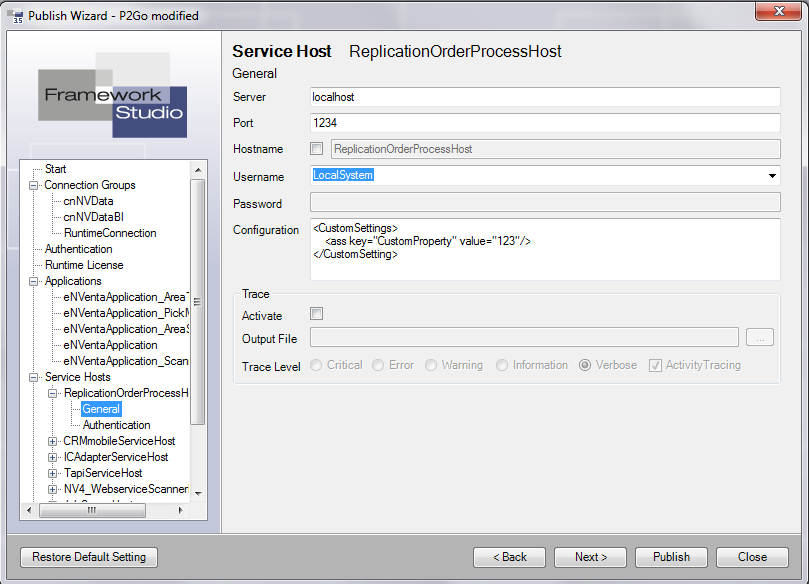809x584 pixels.
Task: Expand the CRMmobileServiceHost node
Action: [52, 441]
